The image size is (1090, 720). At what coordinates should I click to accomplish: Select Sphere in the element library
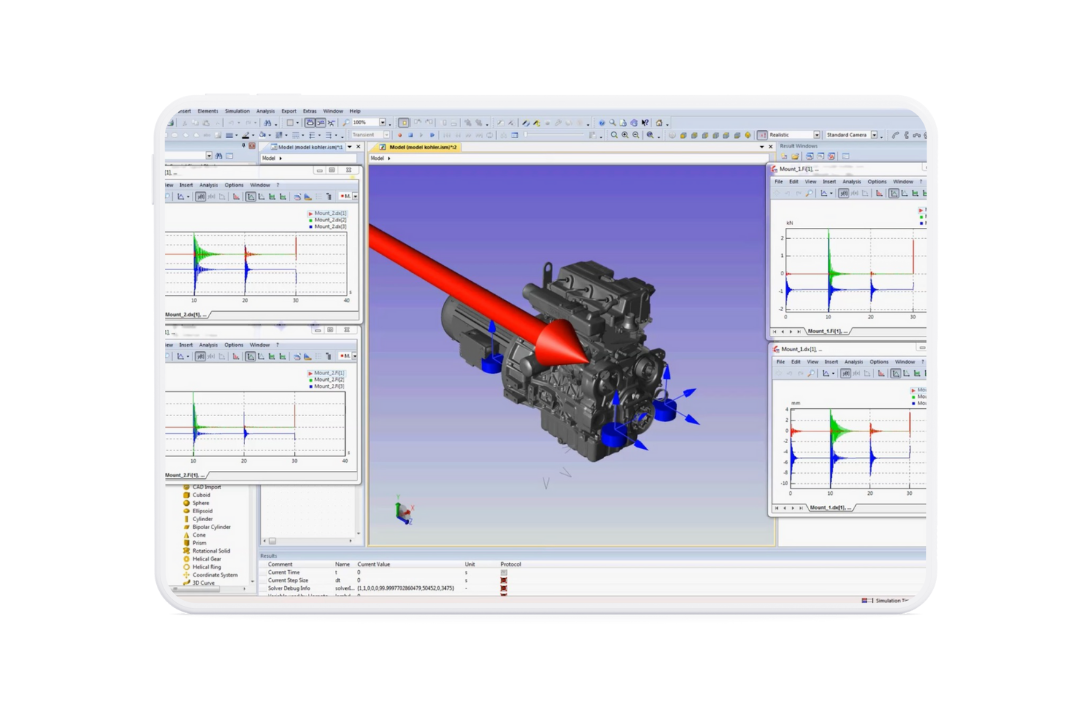(196, 503)
